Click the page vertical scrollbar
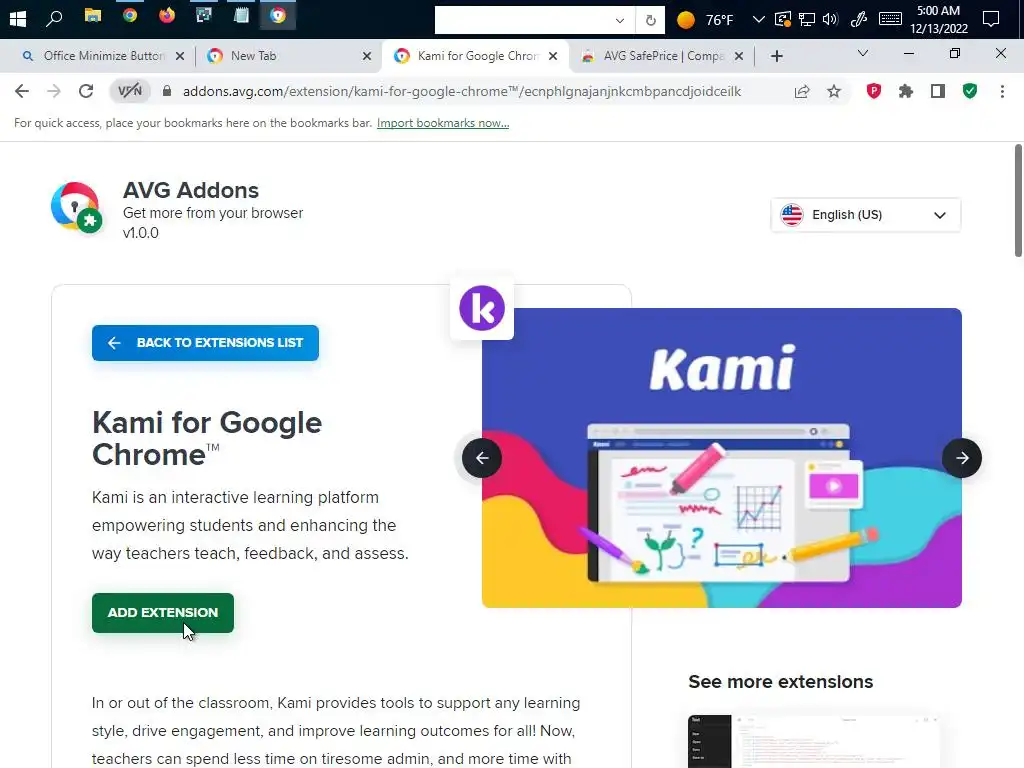 (1018, 201)
